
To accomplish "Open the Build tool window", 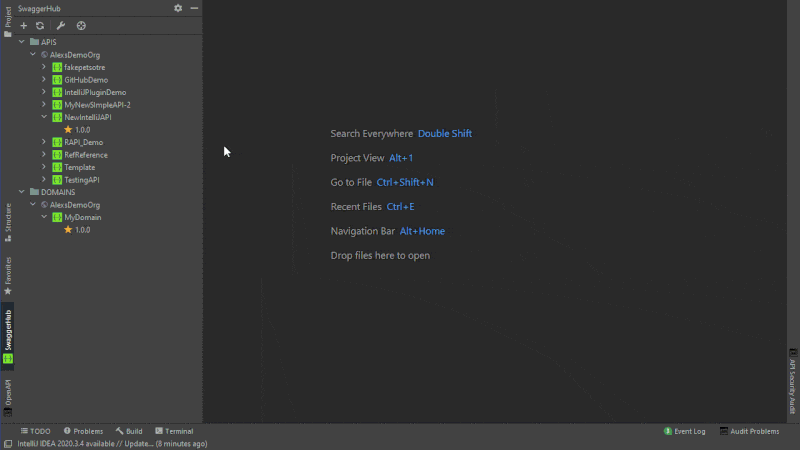I will coord(129,431).
